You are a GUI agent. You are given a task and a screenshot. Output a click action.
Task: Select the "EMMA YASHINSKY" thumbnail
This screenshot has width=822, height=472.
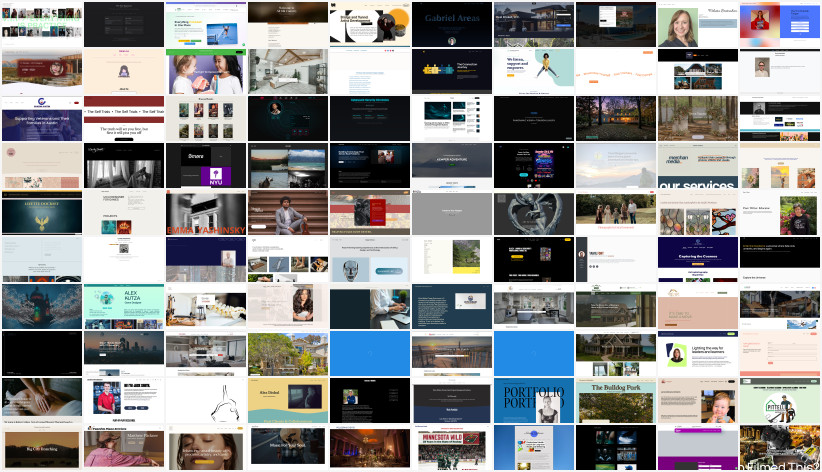(206, 212)
